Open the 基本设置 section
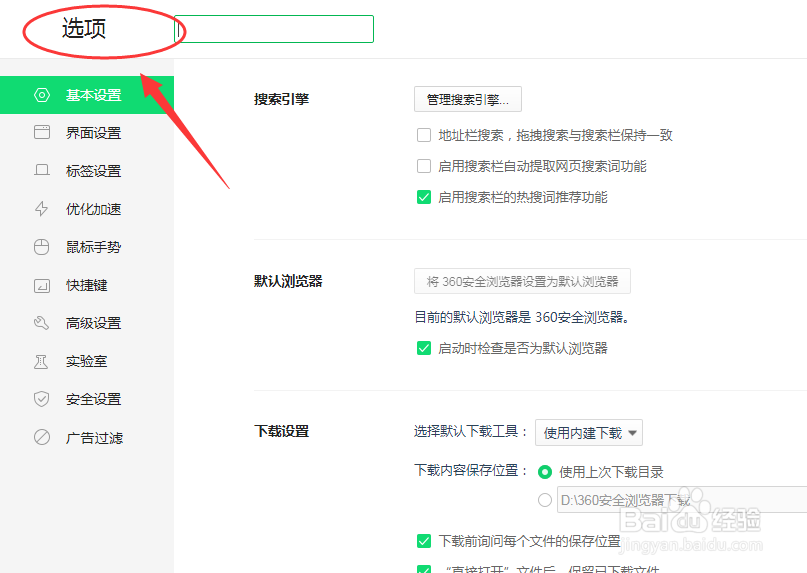Image resolution: width=807 pixels, height=573 pixels. [x=87, y=95]
